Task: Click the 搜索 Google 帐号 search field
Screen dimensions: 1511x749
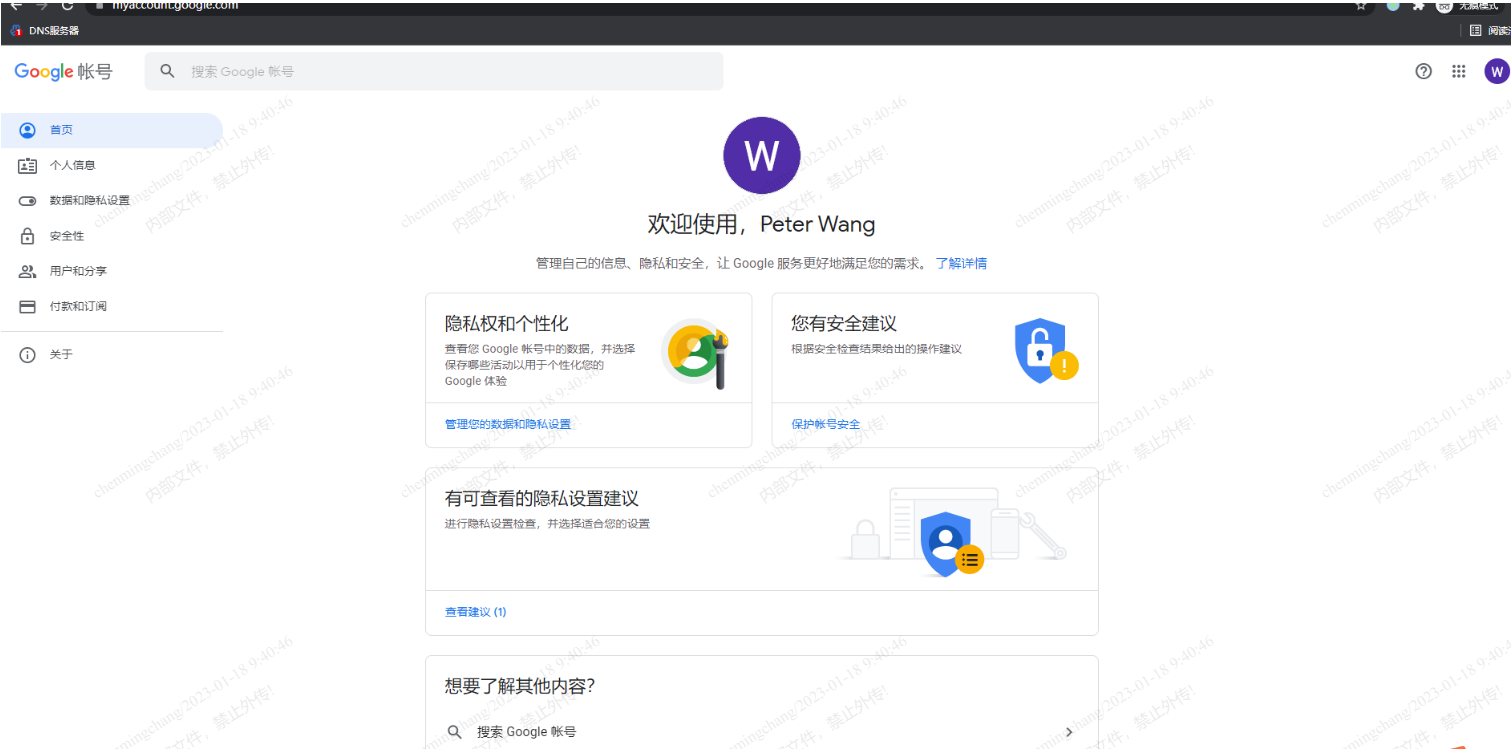Action: click(x=433, y=71)
